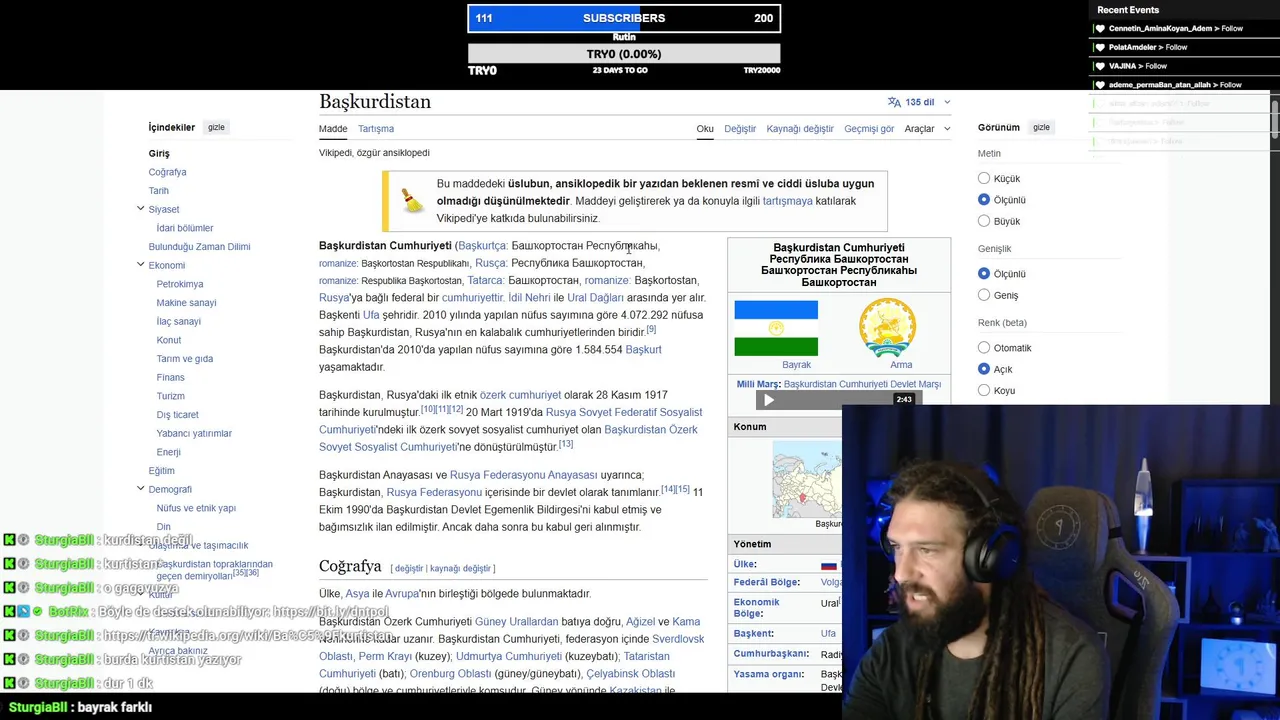Switch to the Madde tab
Viewport: 1280px width, 720px height.
(333, 129)
